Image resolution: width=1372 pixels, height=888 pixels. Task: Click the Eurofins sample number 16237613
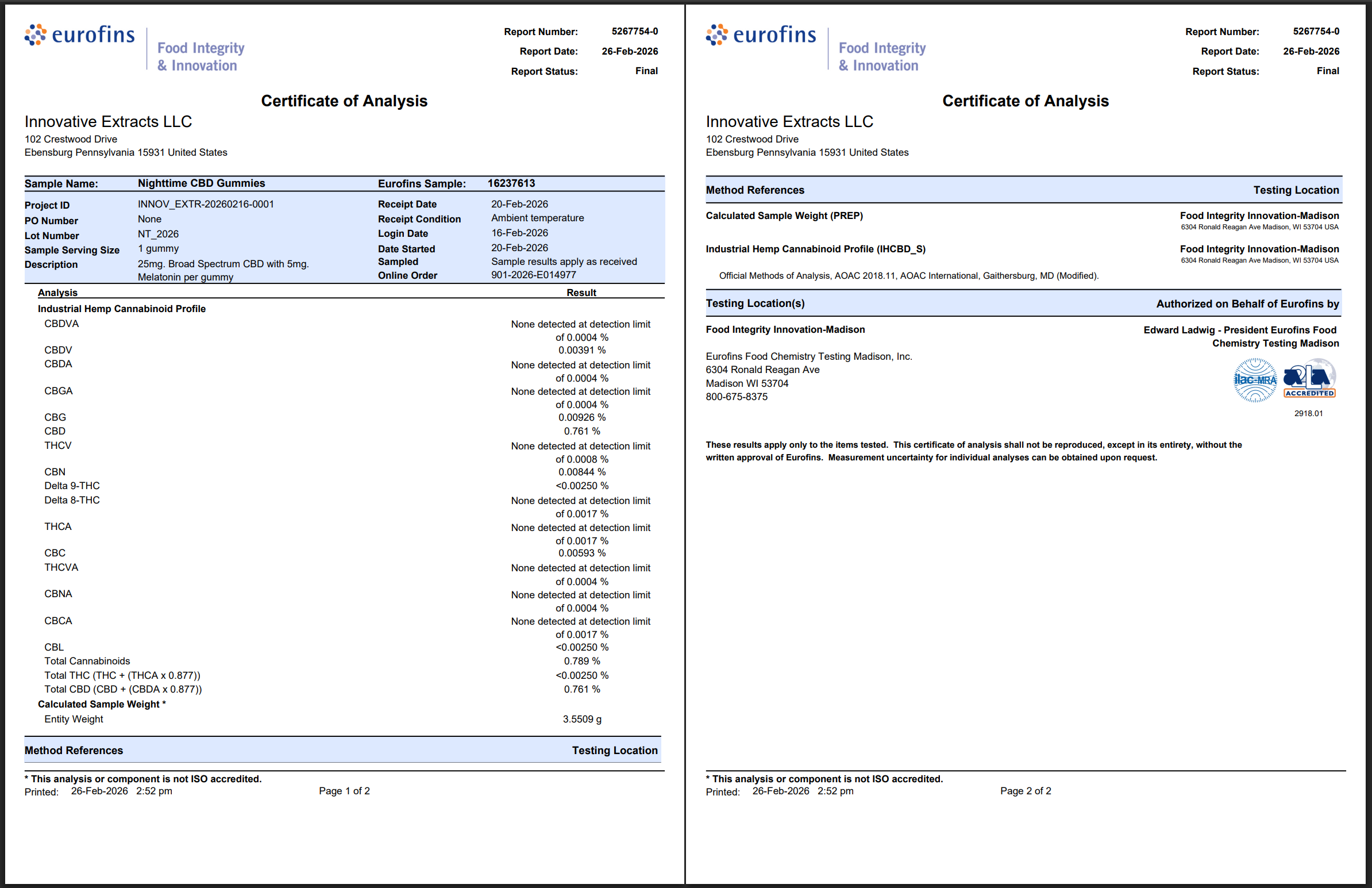[x=511, y=183]
